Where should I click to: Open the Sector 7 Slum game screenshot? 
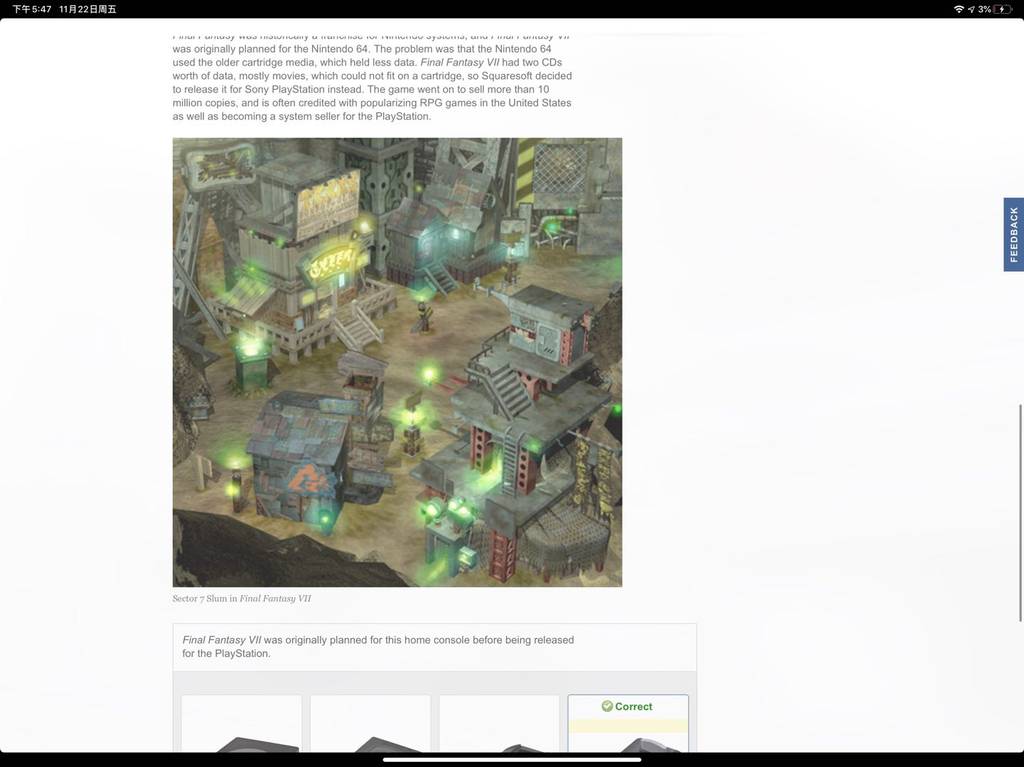click(x=397, y=362)
